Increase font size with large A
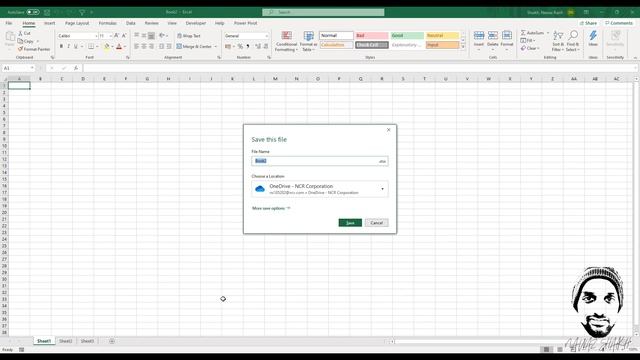640x360 pixels. tap(116, 36)
